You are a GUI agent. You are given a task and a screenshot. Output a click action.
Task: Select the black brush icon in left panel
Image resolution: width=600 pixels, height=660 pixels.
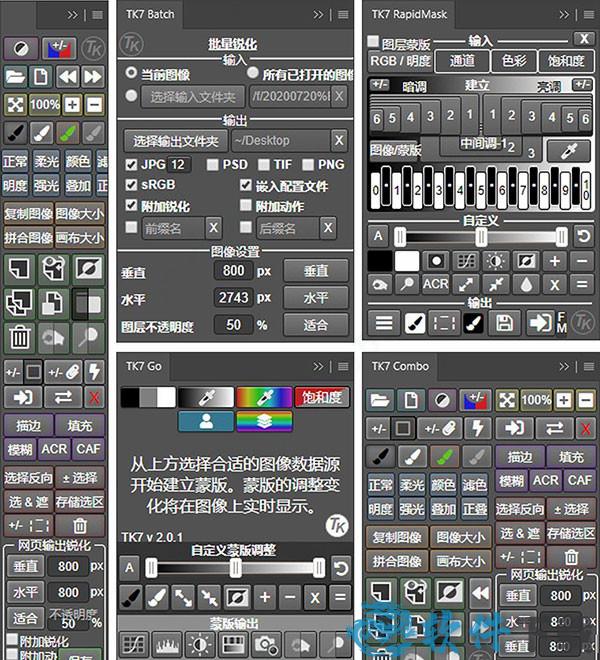[16, 134]
